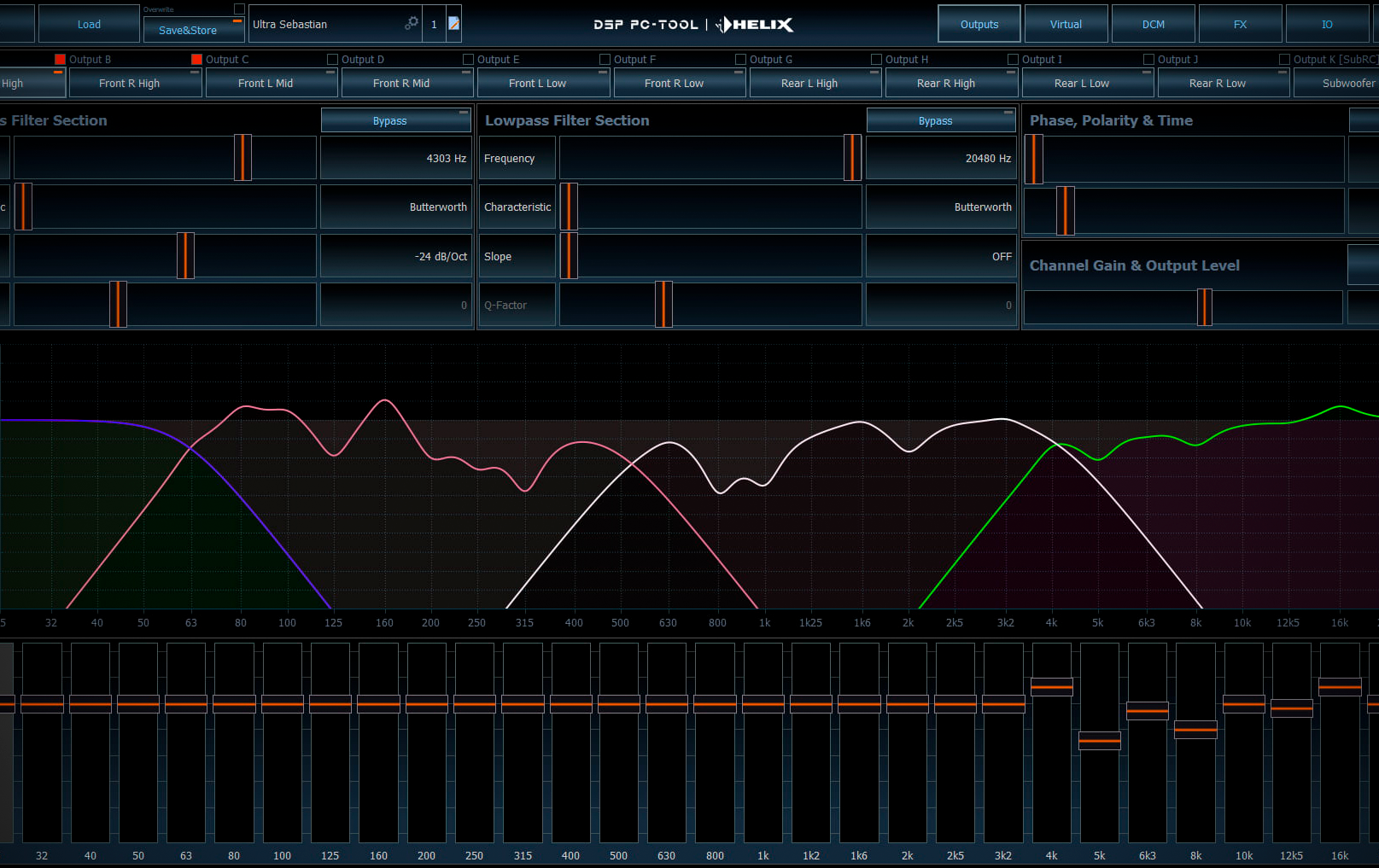Uncheck the Output C link checkbox
The image size is (1379, 868).
click(x=196, y=59)
